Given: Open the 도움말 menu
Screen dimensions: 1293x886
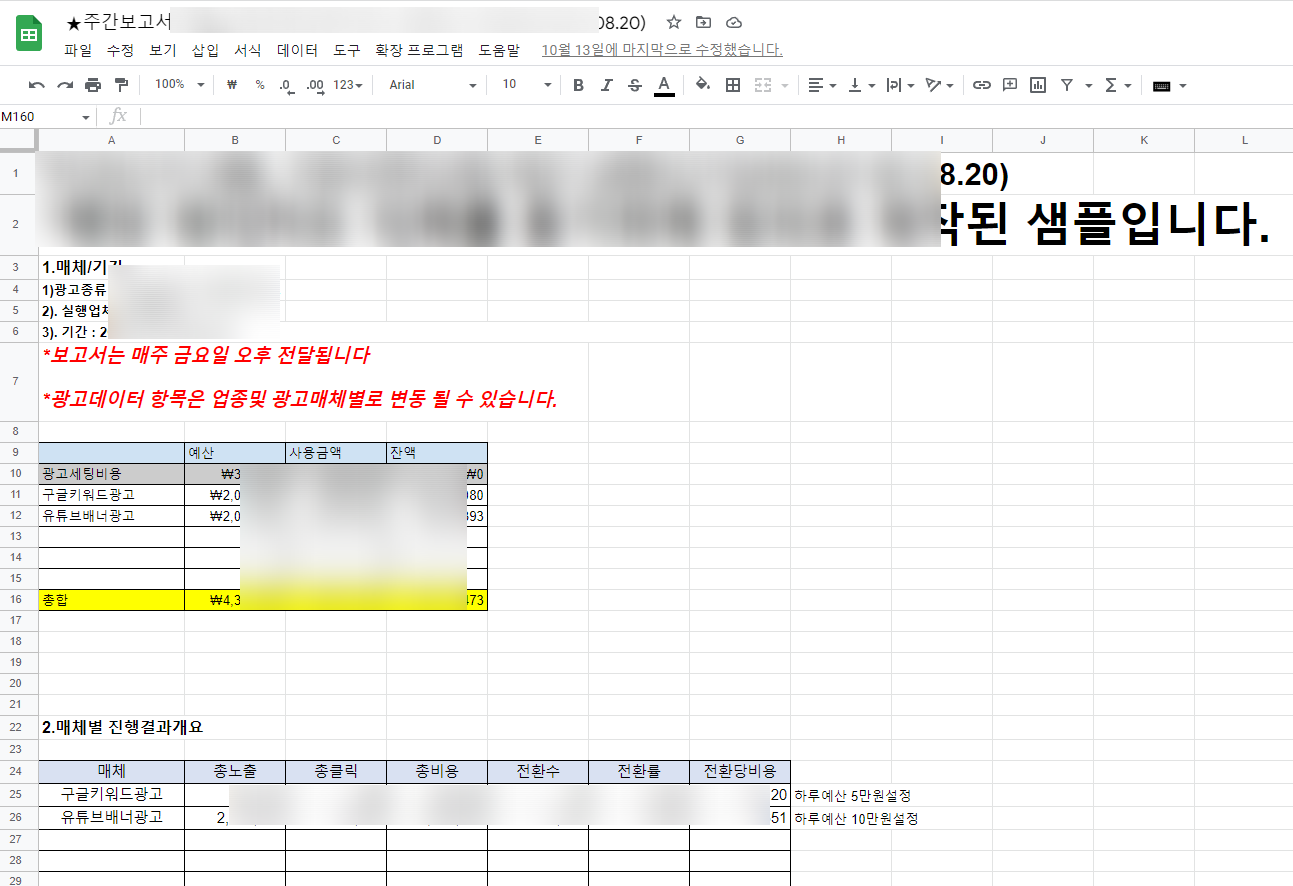Looking at the screenshot, I should click(x=499, y=50).
